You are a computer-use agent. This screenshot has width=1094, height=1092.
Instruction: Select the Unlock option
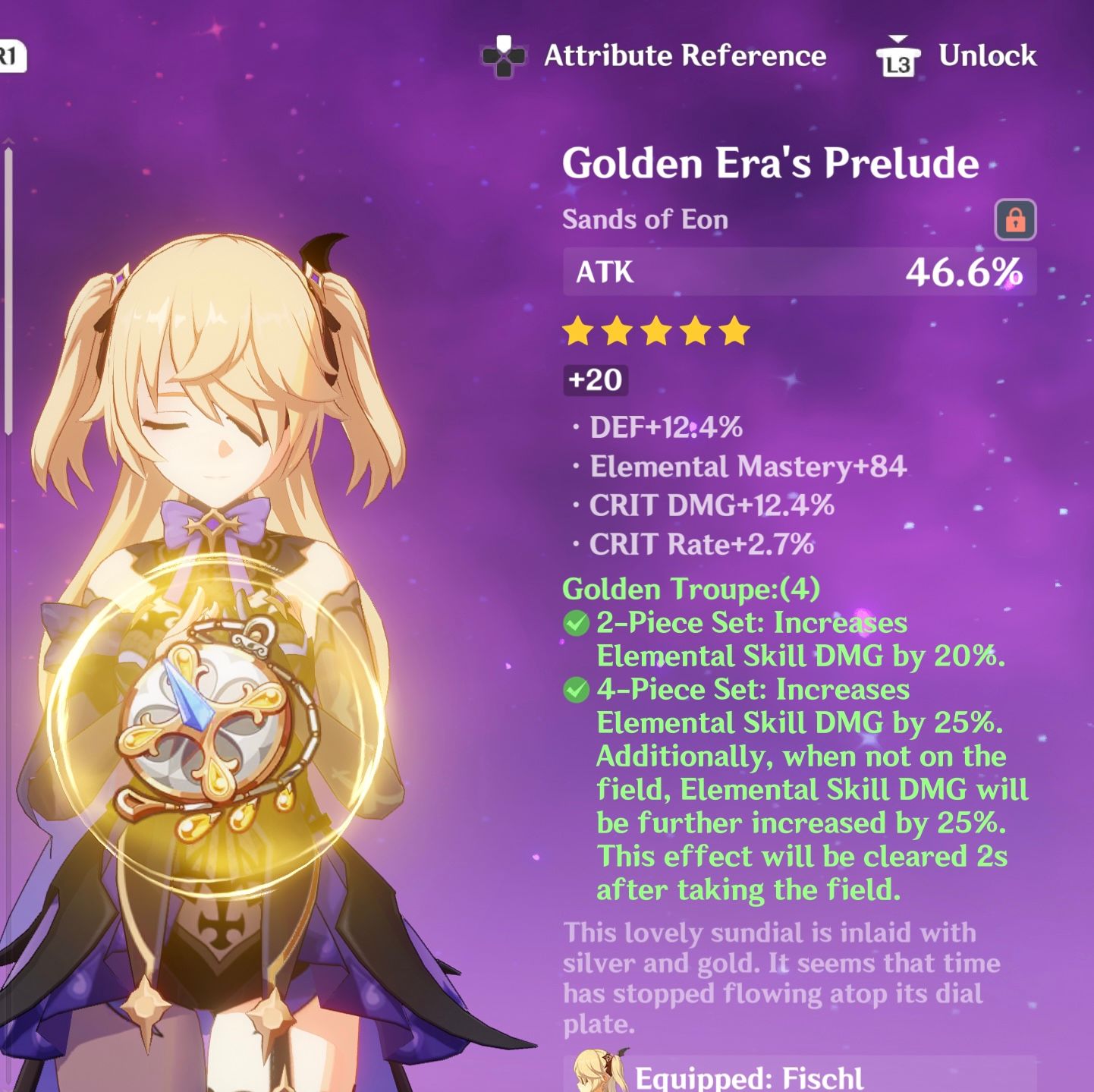point(987,55)
